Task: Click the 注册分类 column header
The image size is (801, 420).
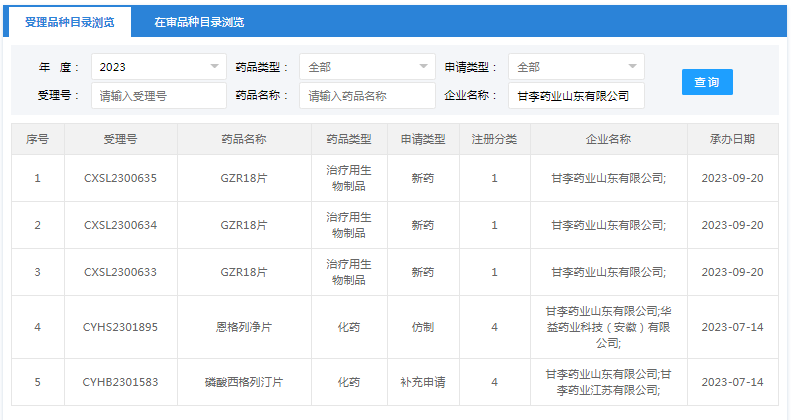Action: point(494,139)
